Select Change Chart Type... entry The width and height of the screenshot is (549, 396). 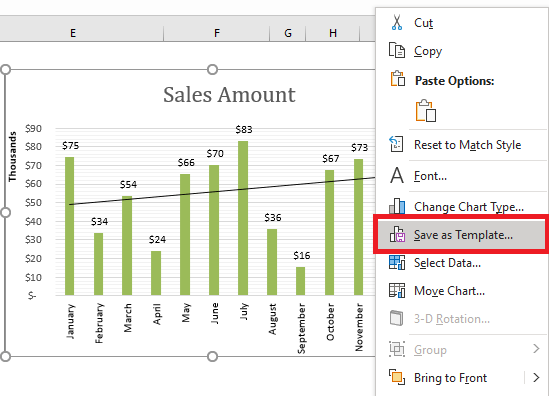point(469,207)
